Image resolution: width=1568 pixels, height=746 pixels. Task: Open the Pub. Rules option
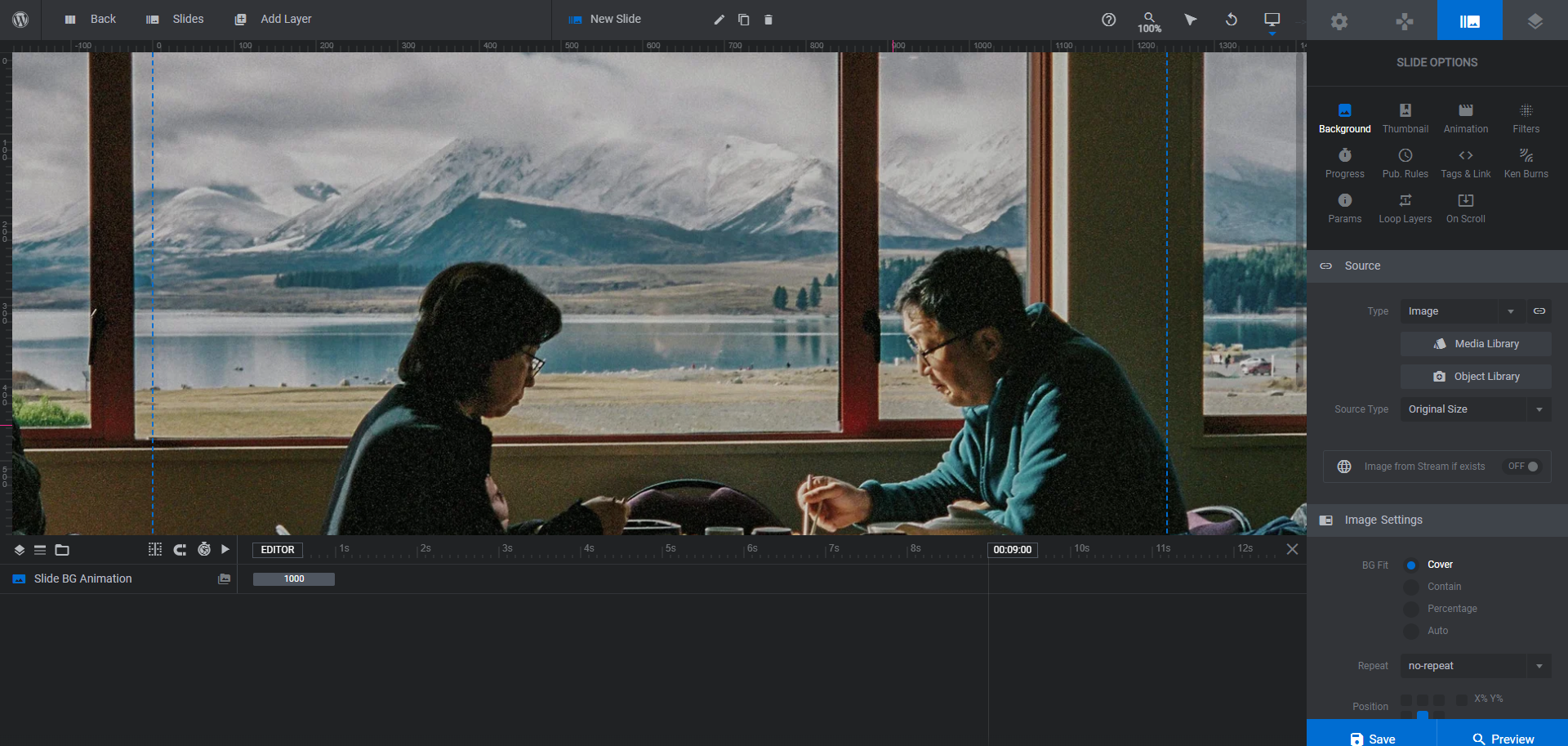(x=1405, y=163)
